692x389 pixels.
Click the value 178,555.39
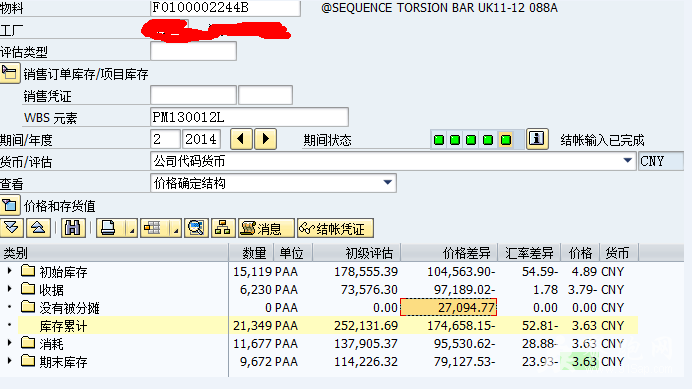click(366, 271)
